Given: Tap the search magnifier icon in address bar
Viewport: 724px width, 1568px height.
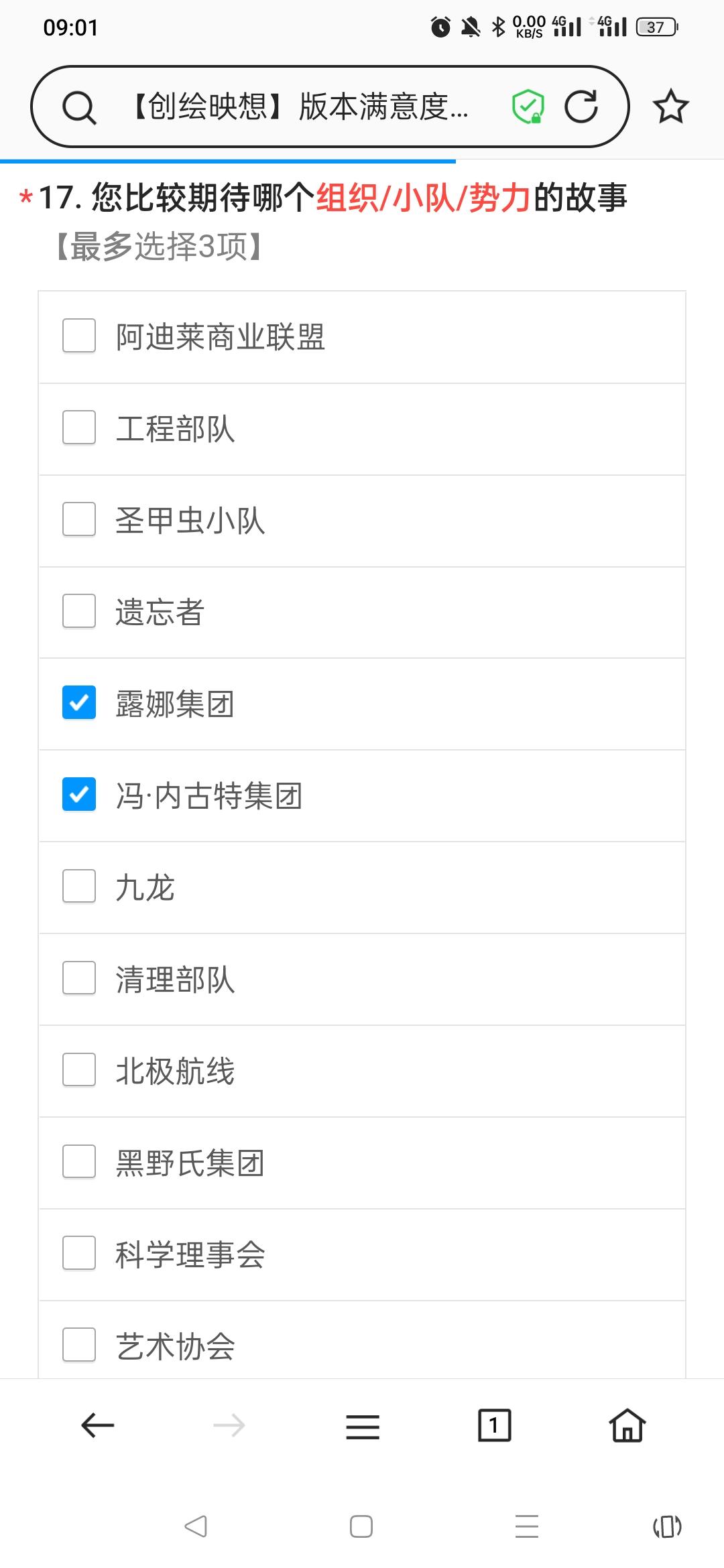Looking at the screenshot, I should 79,107.
